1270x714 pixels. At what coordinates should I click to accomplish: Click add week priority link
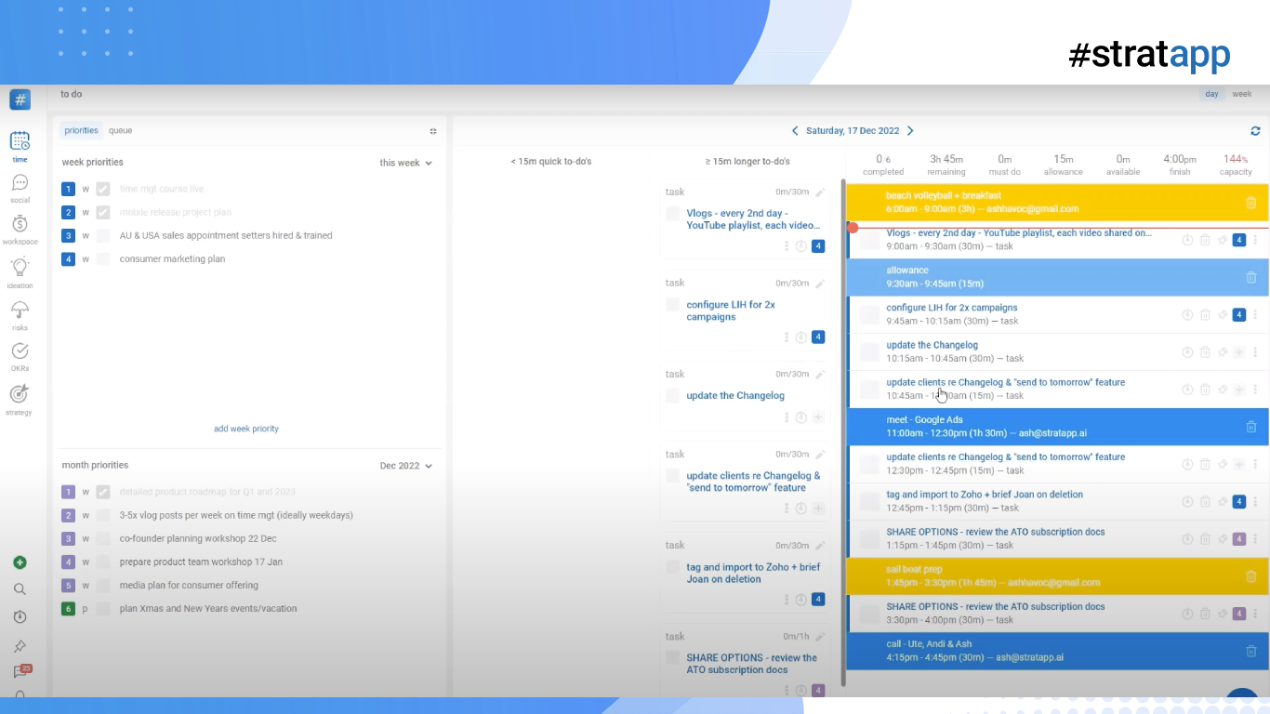pyautogui.click(x=246, y=429)
